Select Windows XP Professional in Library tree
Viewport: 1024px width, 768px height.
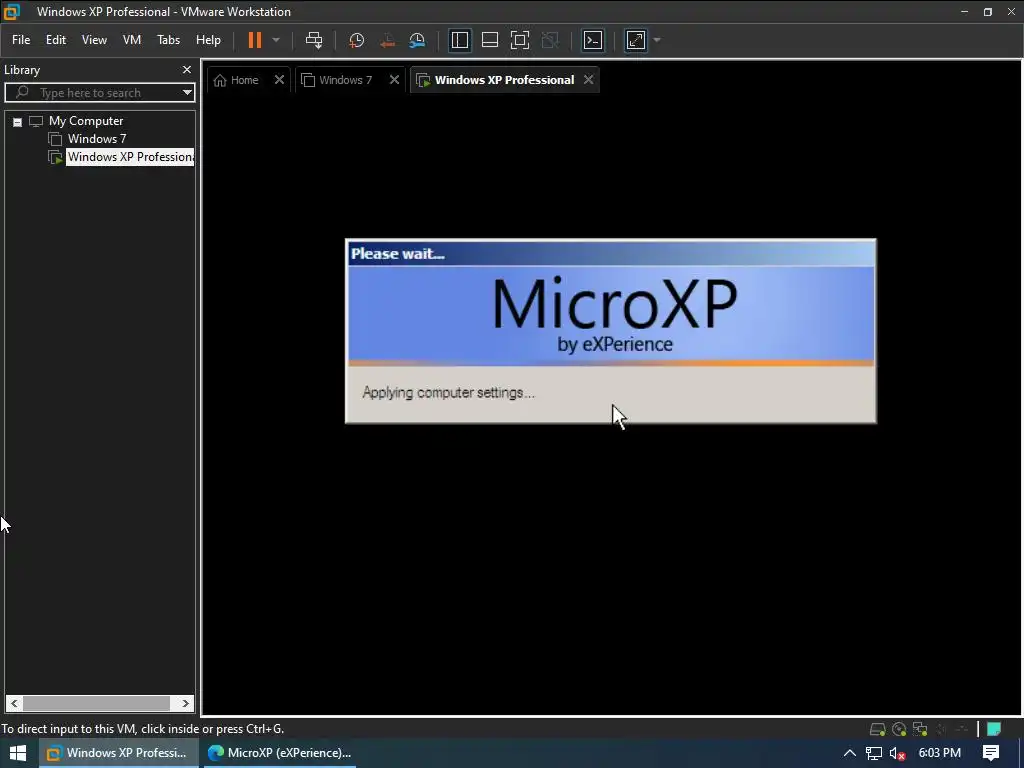[130, 157]
